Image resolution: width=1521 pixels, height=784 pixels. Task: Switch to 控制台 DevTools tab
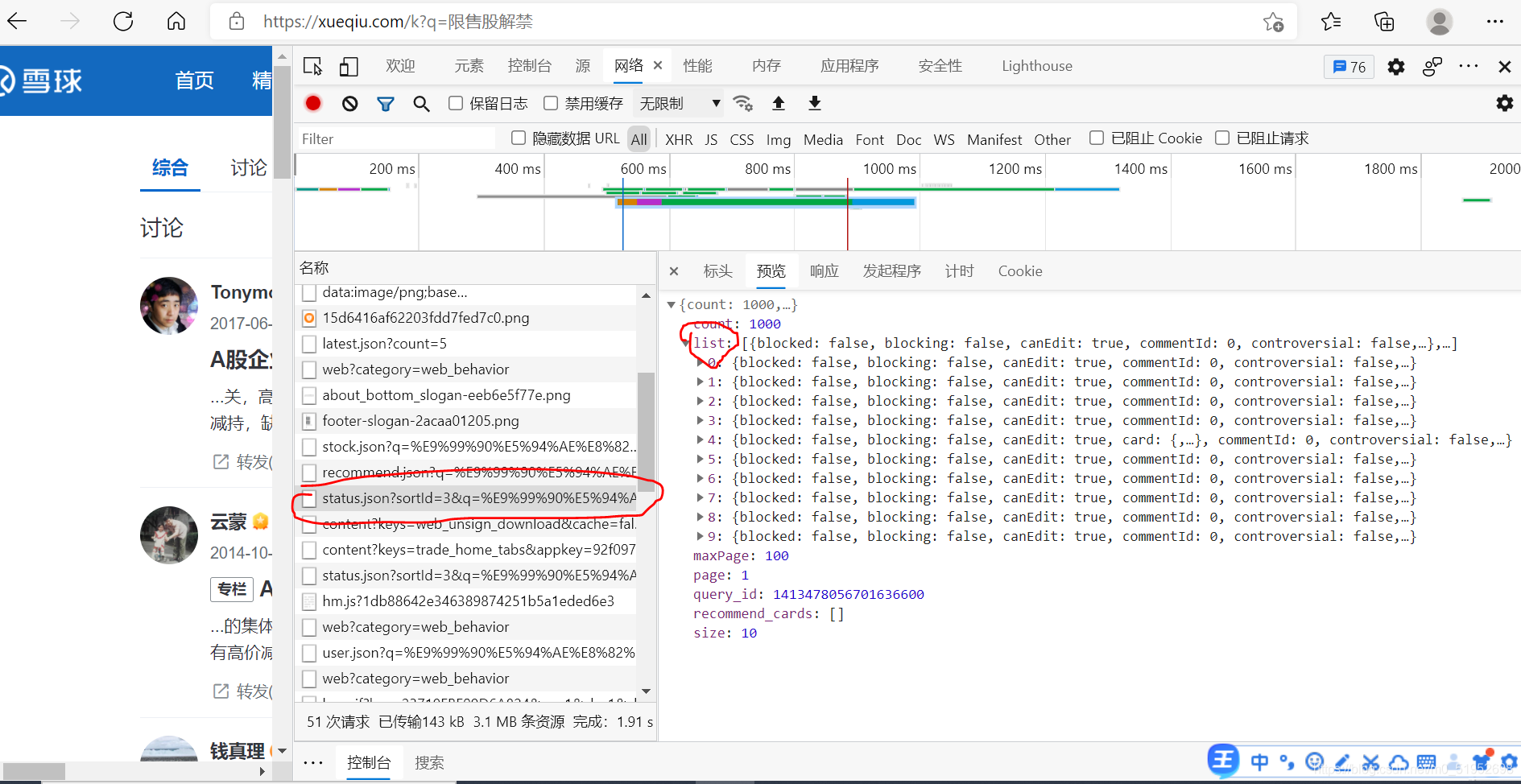tap(530, 66)
